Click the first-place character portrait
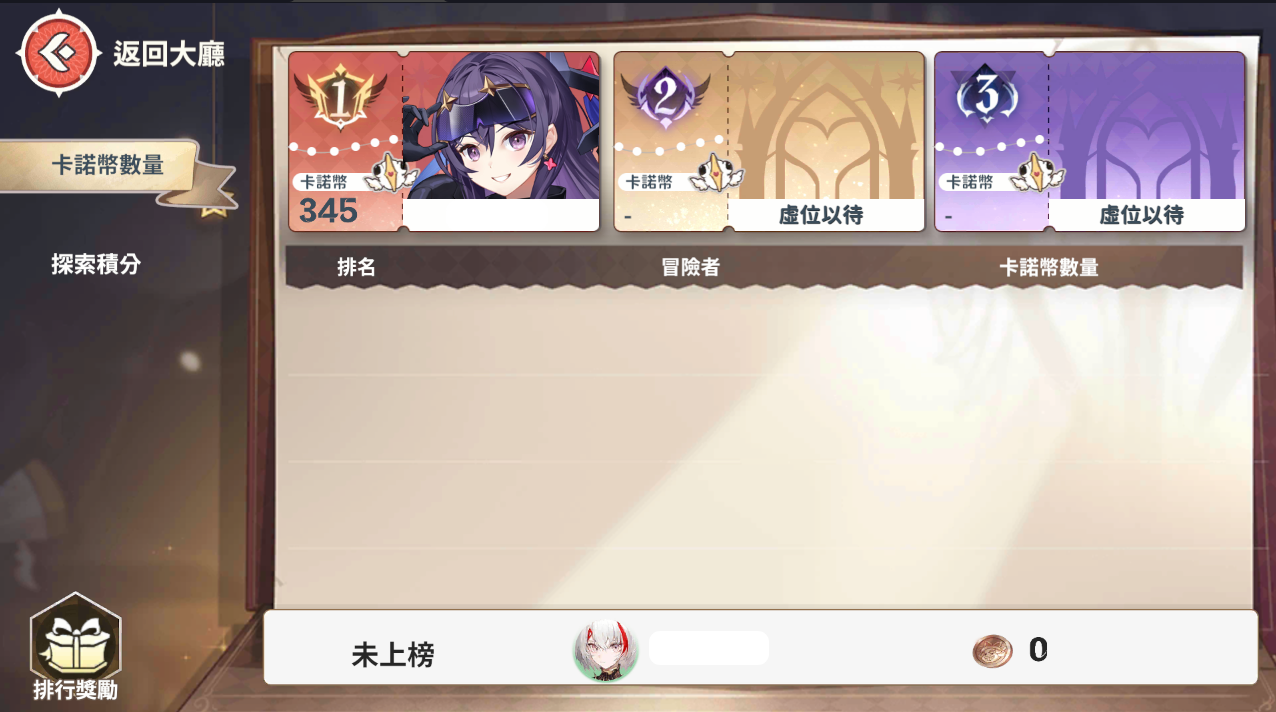The image size is (1276, 712). pos(501,126)
